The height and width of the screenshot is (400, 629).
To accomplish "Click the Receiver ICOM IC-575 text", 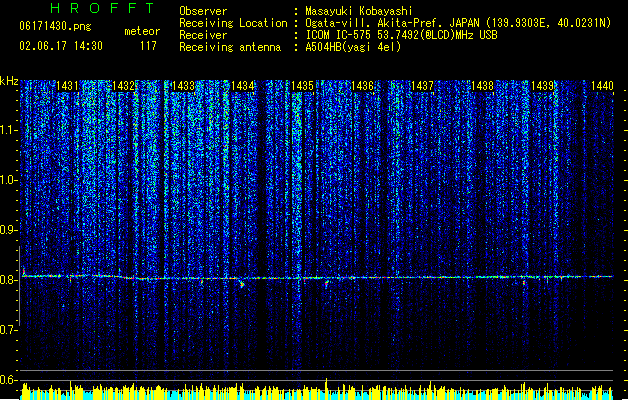I will point(402,35).
